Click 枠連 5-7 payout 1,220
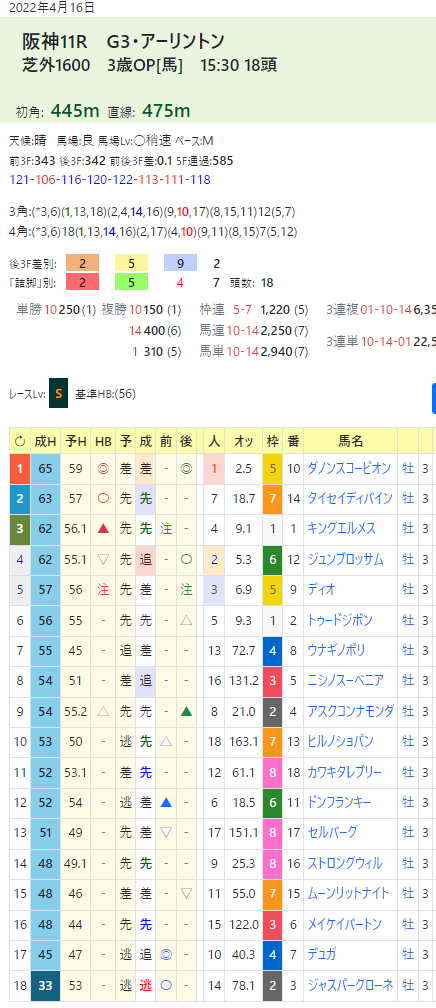Viewport: 436px width, 1008px height. point(277,310)
